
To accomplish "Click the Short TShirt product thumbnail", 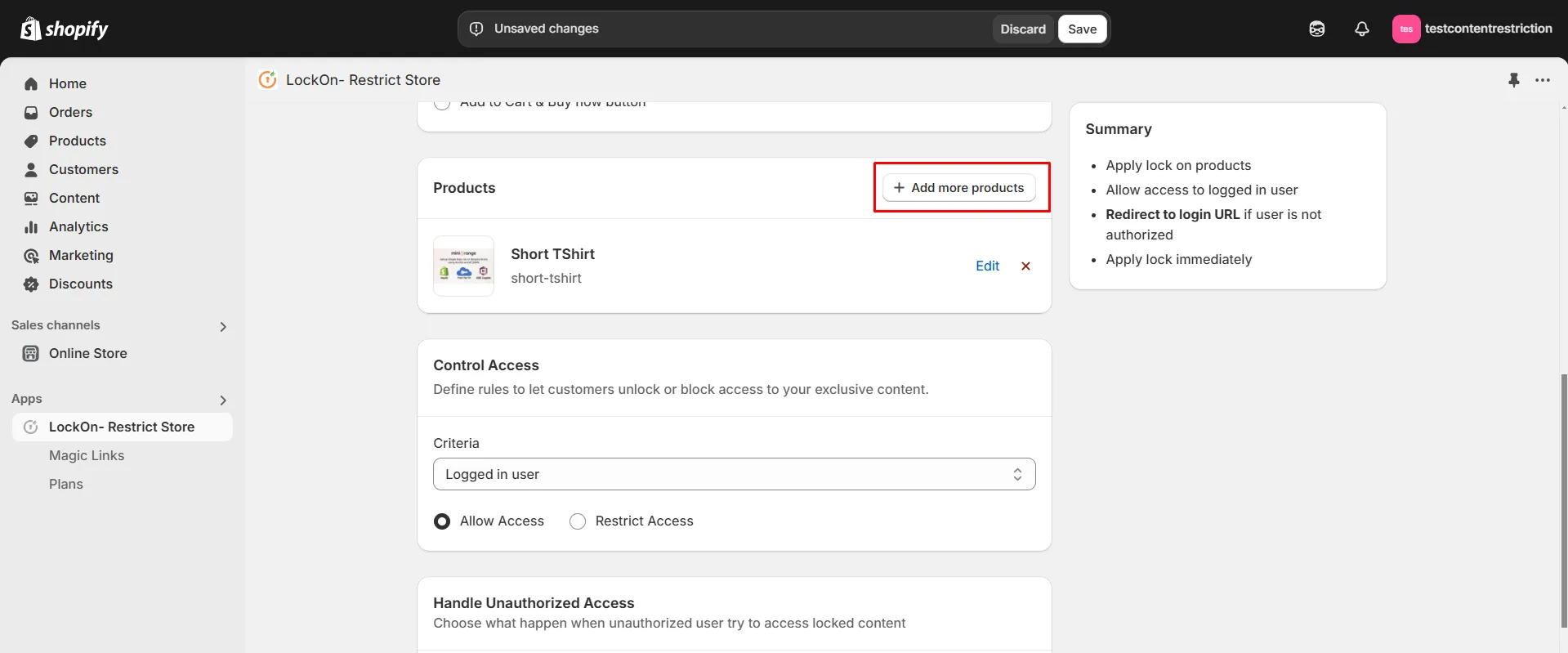I will [463, 266].
